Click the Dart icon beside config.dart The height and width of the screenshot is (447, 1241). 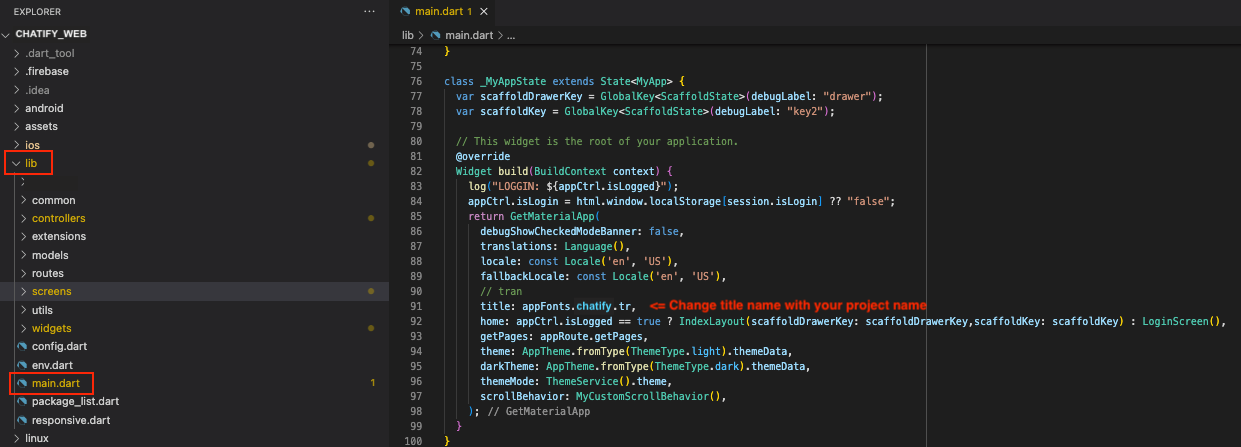(22, 346)
